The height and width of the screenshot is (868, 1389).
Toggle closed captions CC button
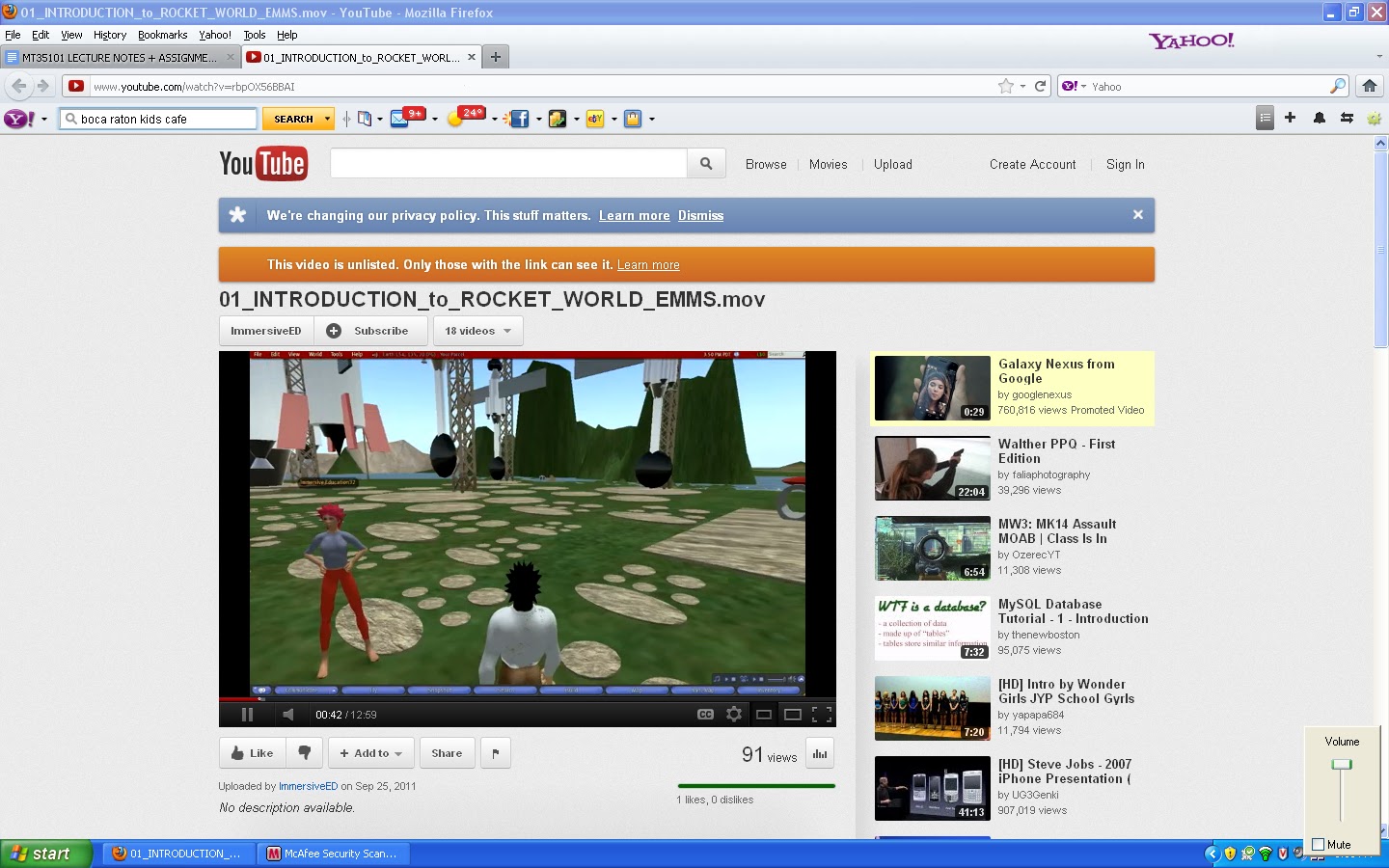[x=705, y=715]
